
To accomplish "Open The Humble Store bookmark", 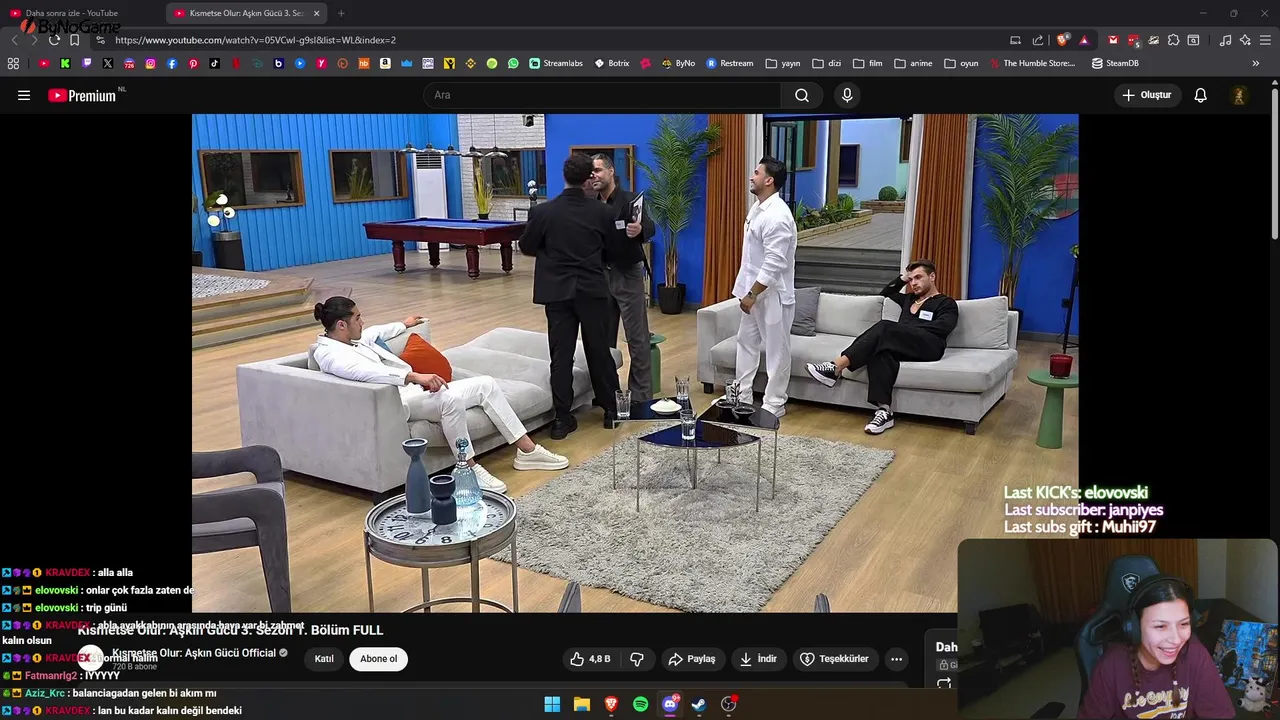I will [1032, 63].
